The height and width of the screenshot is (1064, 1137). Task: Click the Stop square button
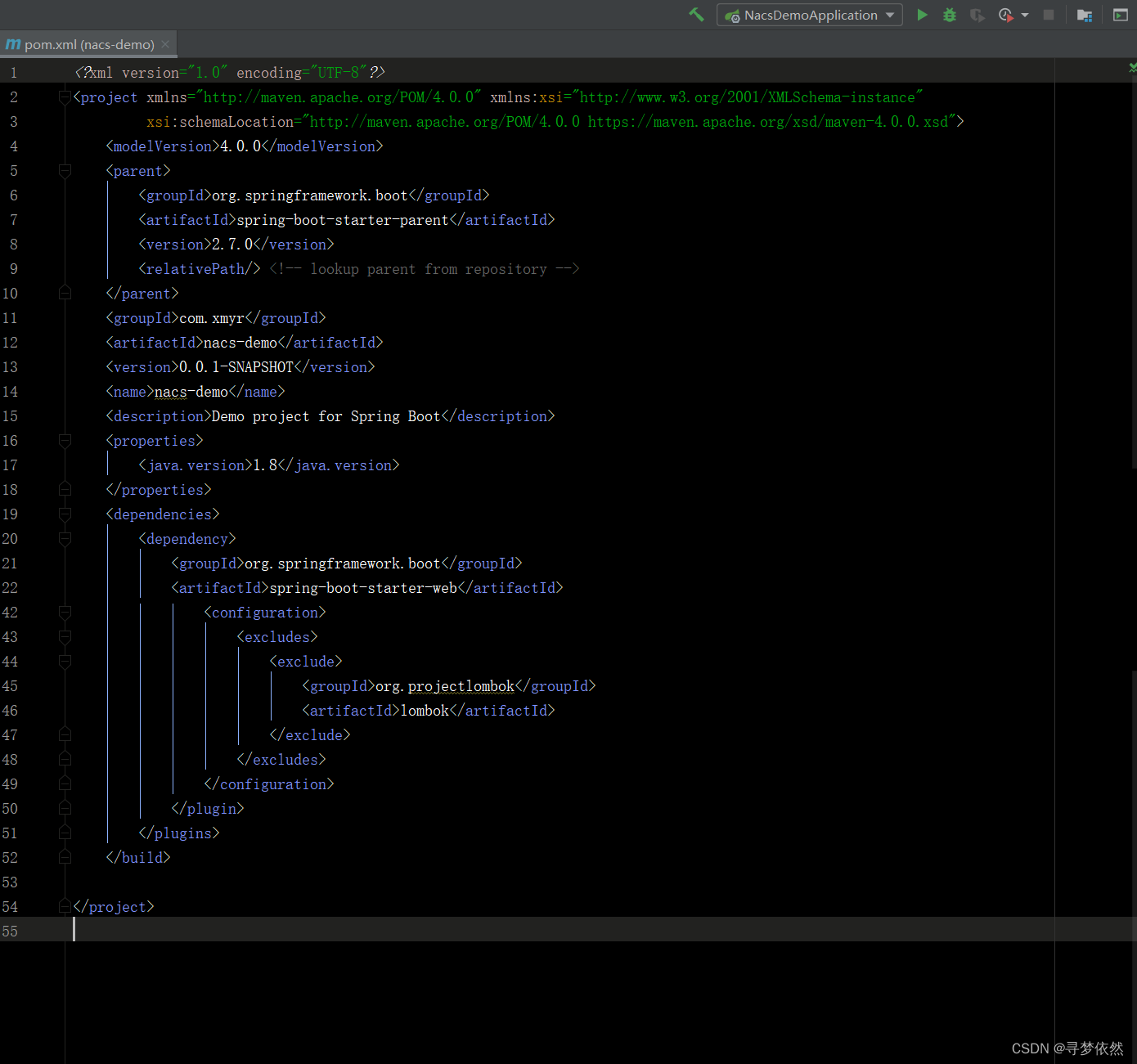click(1049, 15)
